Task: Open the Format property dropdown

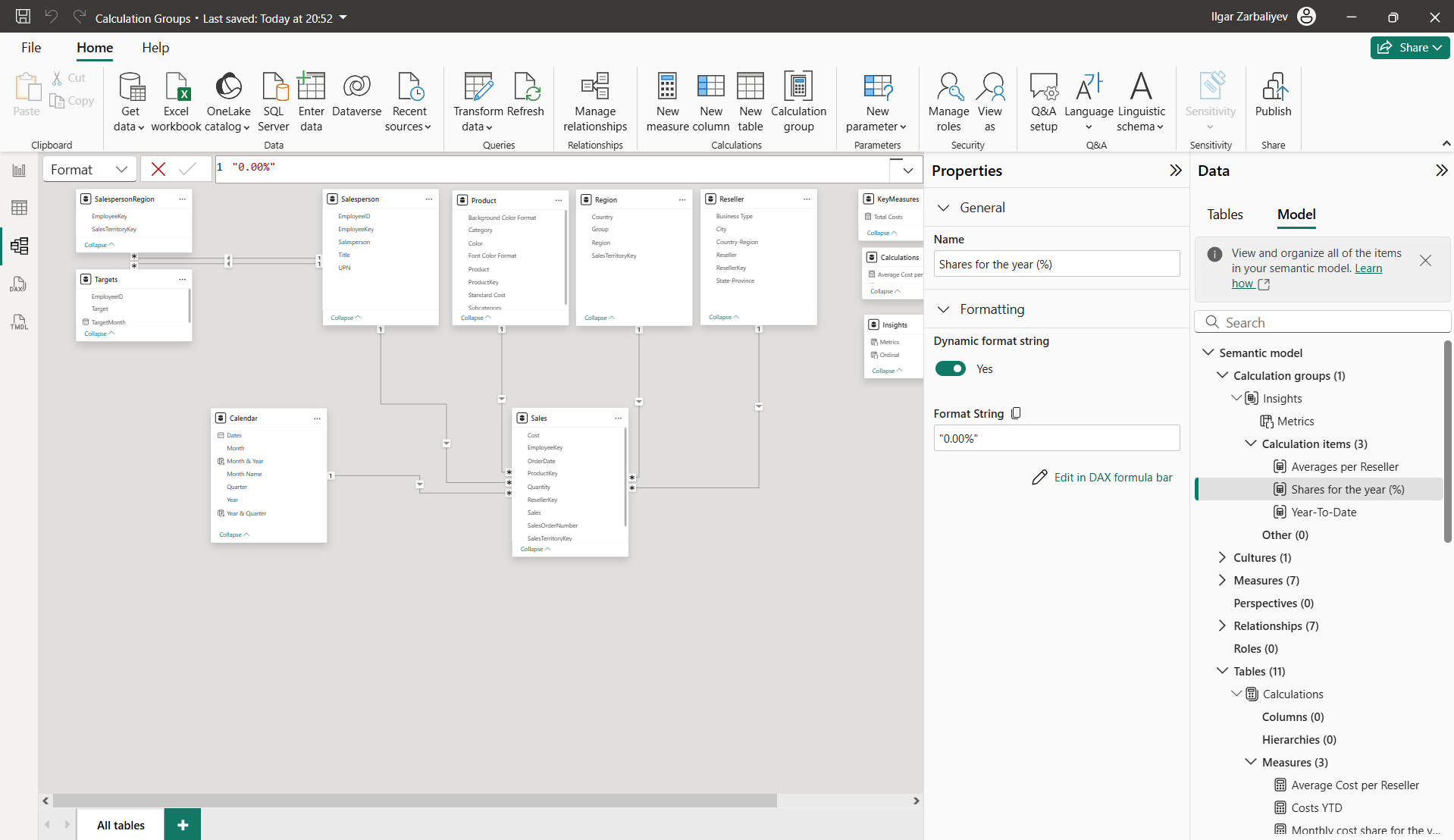Action: coord(89,170)
